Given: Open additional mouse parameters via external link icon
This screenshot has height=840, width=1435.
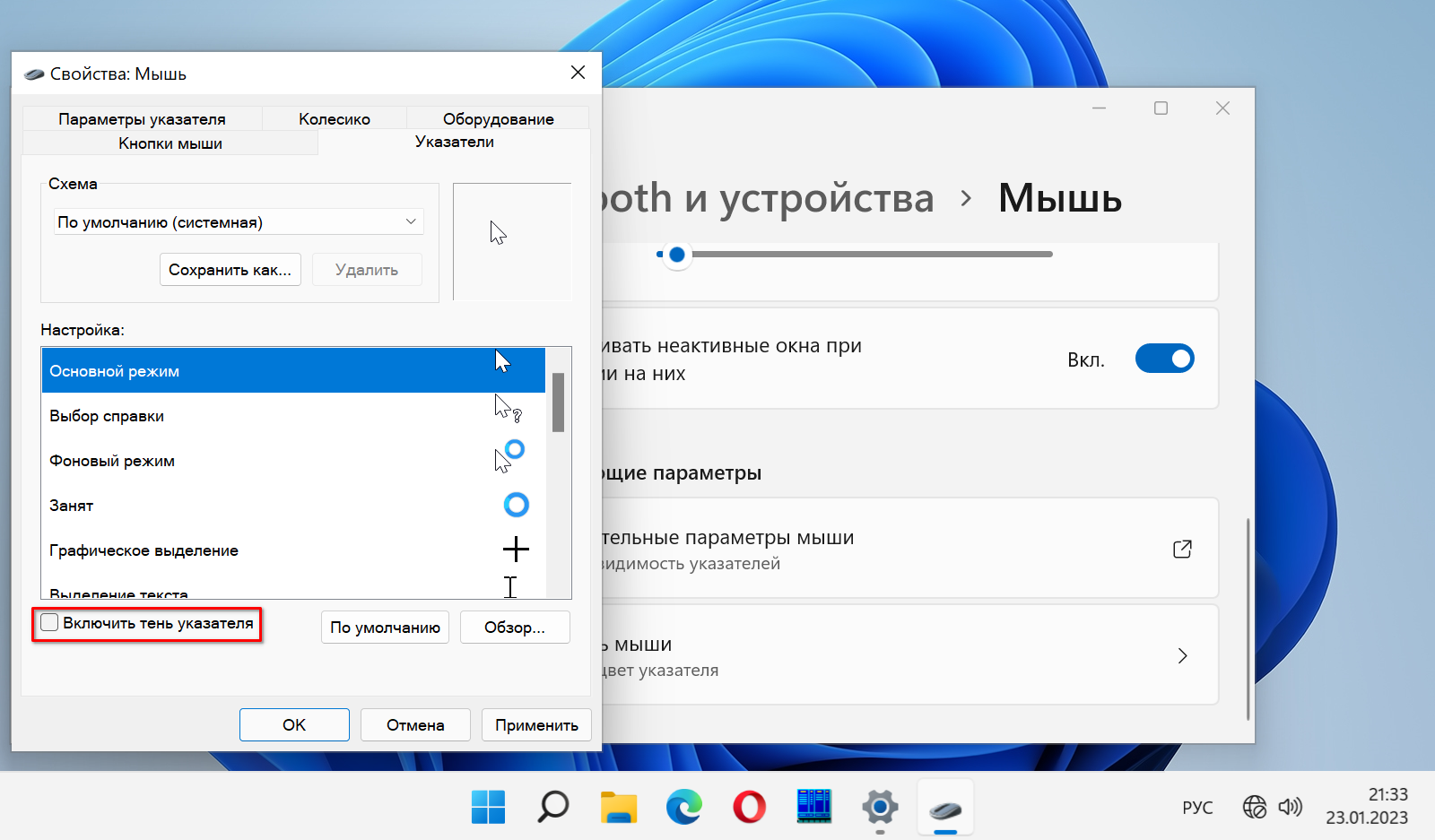Looking at the screenshot, I should tap(1184, 548).
